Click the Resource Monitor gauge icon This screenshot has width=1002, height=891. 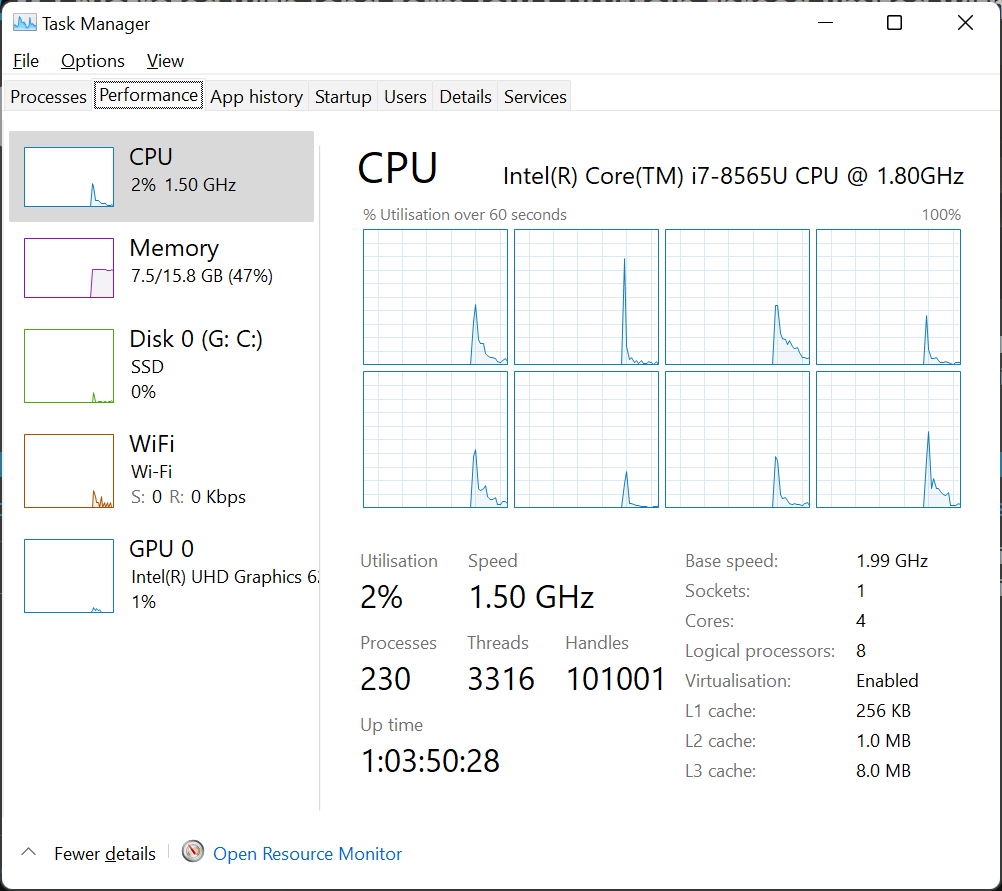193,853
